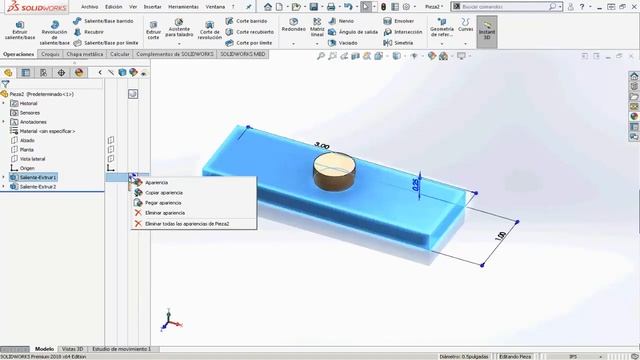Viewport: 640px width, 360px height.
Task: Choose Saliente/Base por límite command
Action: click(106, 43)
